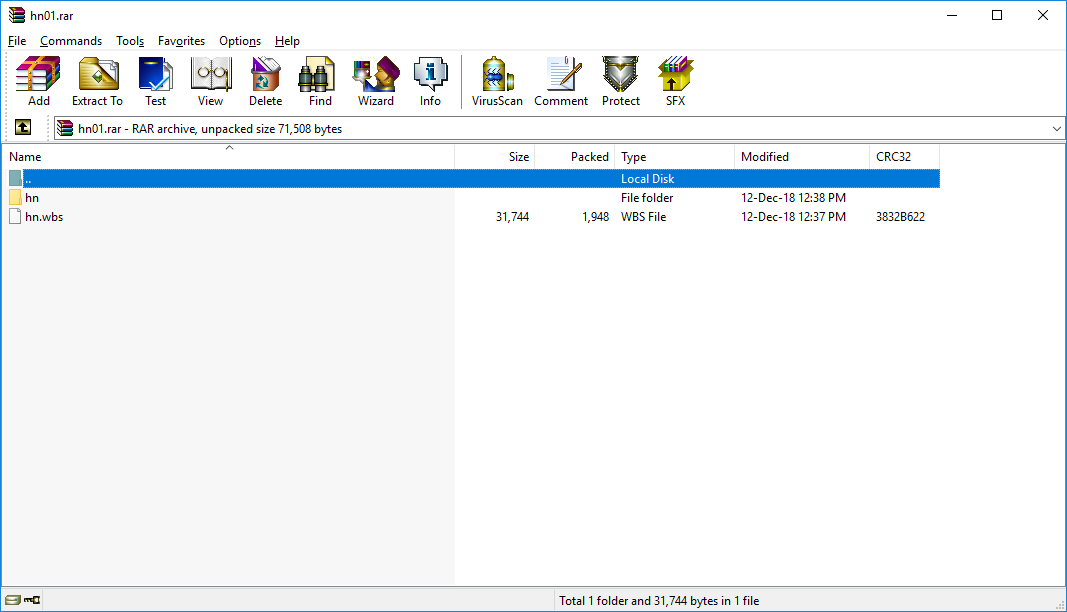
Task: Click the archive path text in address bar
Action: coord(210,129)
